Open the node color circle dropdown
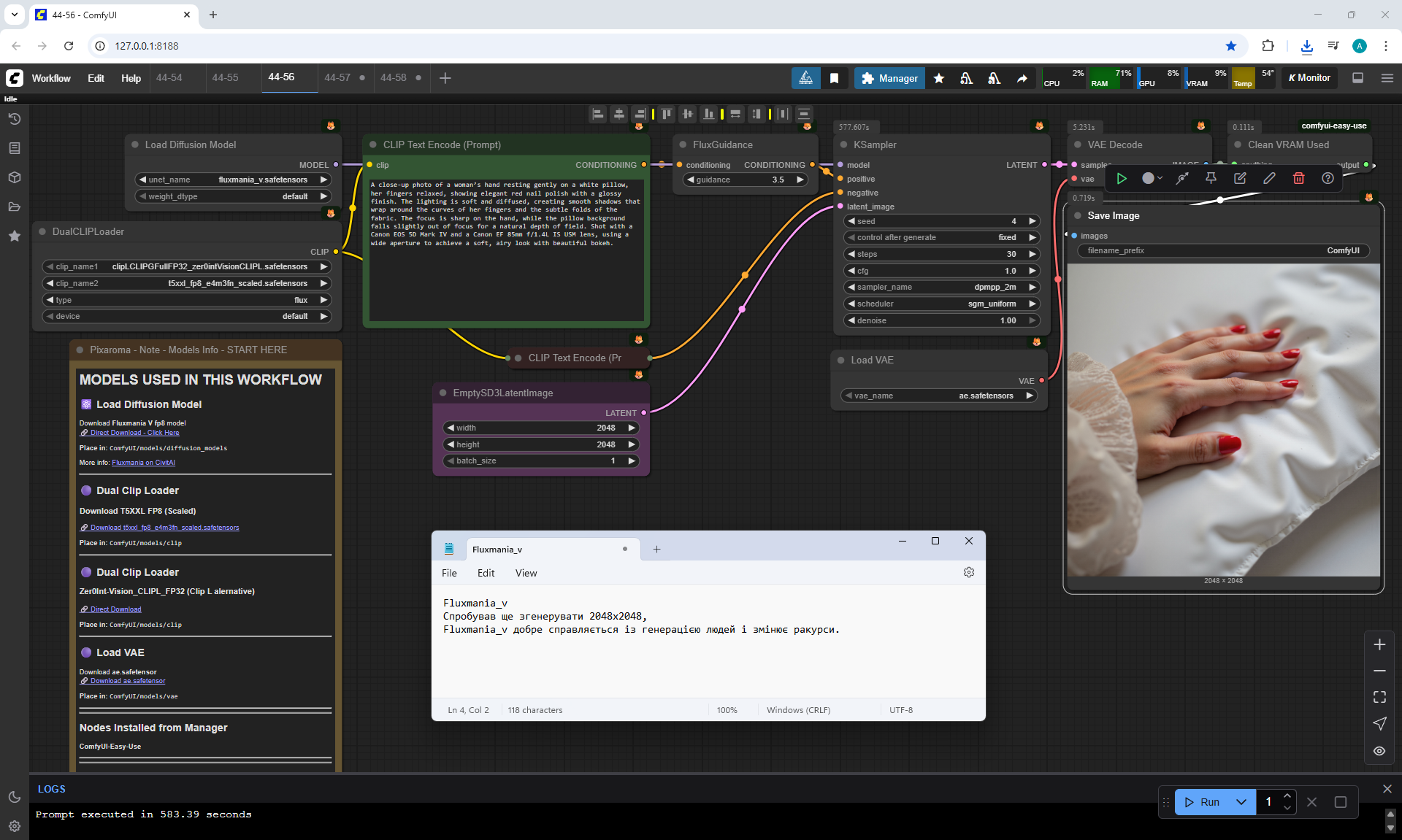 [x=1152, y=178]
